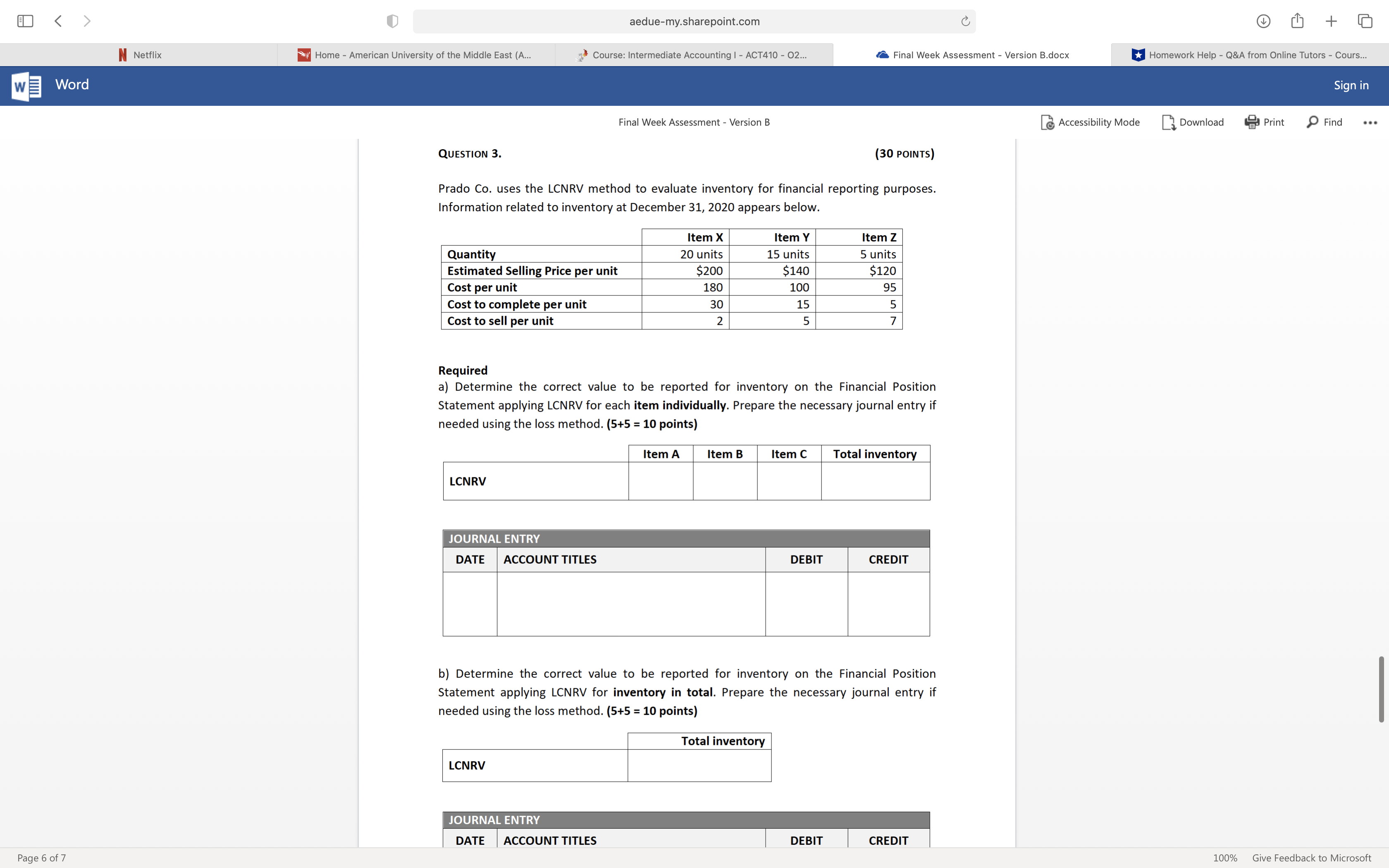Print the document
This screenshot has width=1389, height=868.
pyautogui.click(x=1265, y=122)
